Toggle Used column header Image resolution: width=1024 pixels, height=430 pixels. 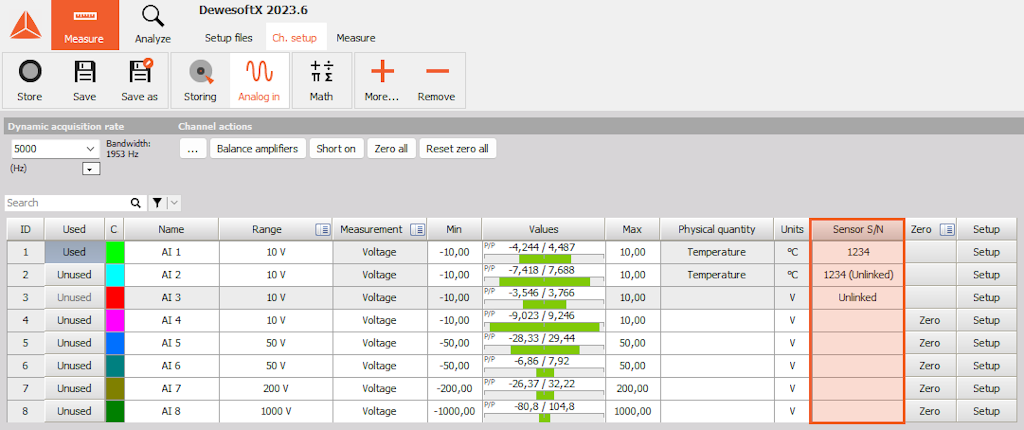(74, 229)
